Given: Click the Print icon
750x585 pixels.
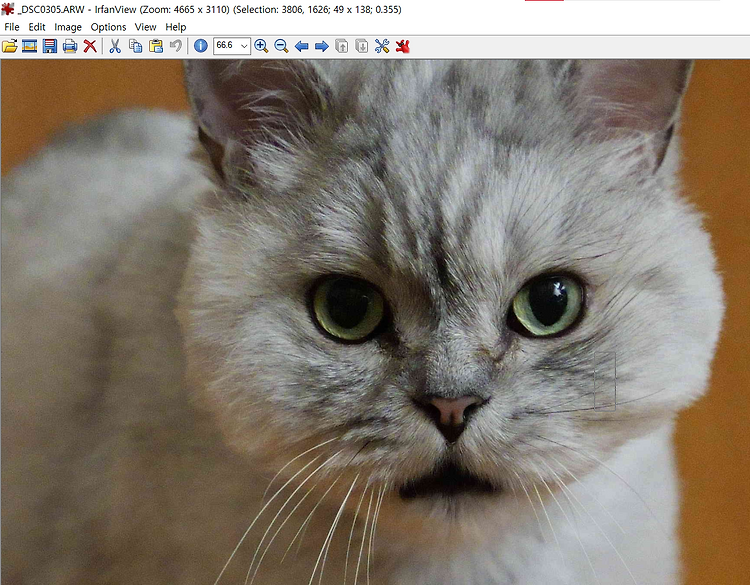Looking at the screenshot, I should pyautogui.click(x=70, y=46).
